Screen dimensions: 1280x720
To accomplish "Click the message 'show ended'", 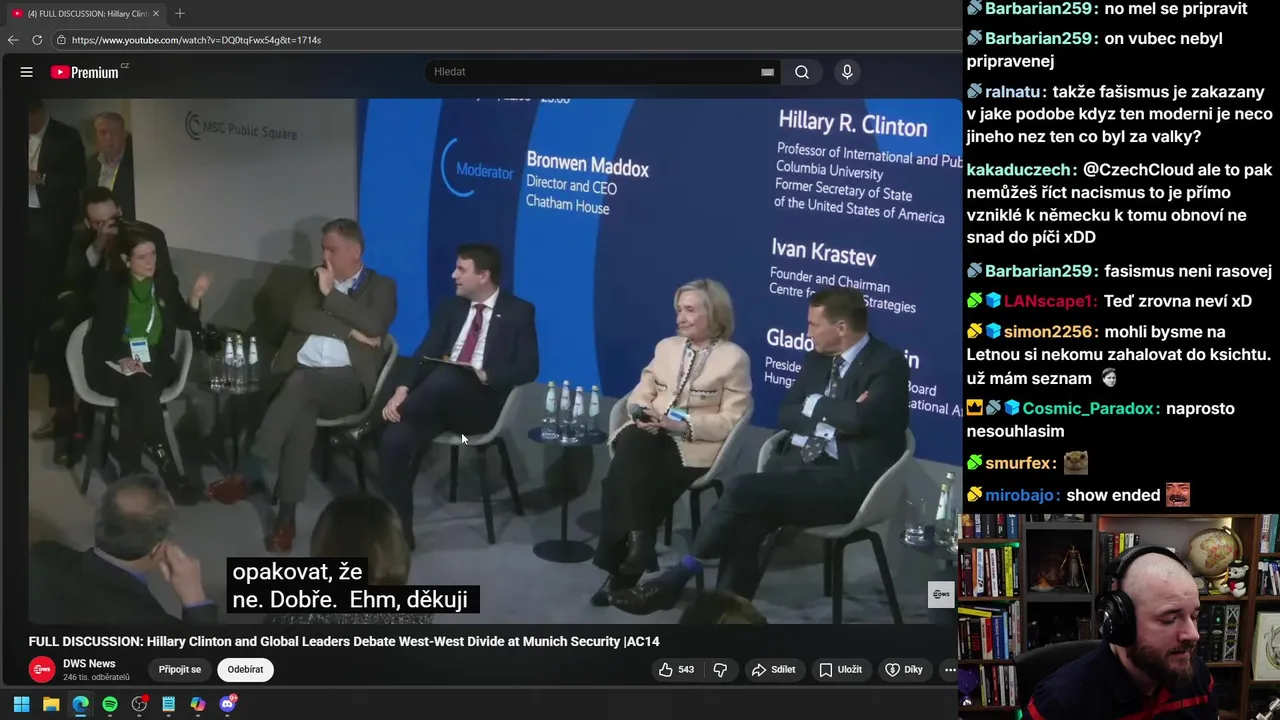I will [1113, 495].
